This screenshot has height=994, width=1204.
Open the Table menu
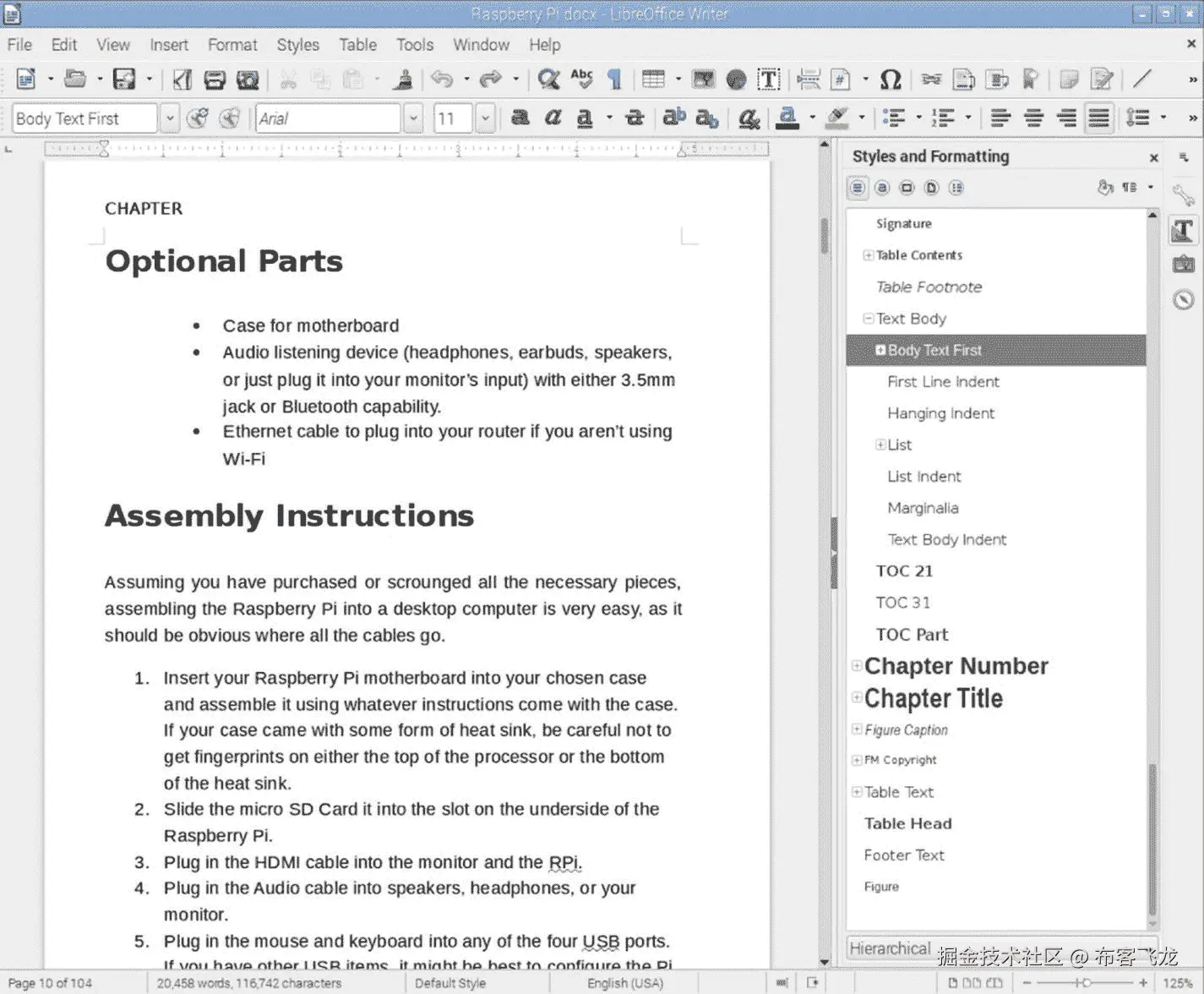(358, 45)
